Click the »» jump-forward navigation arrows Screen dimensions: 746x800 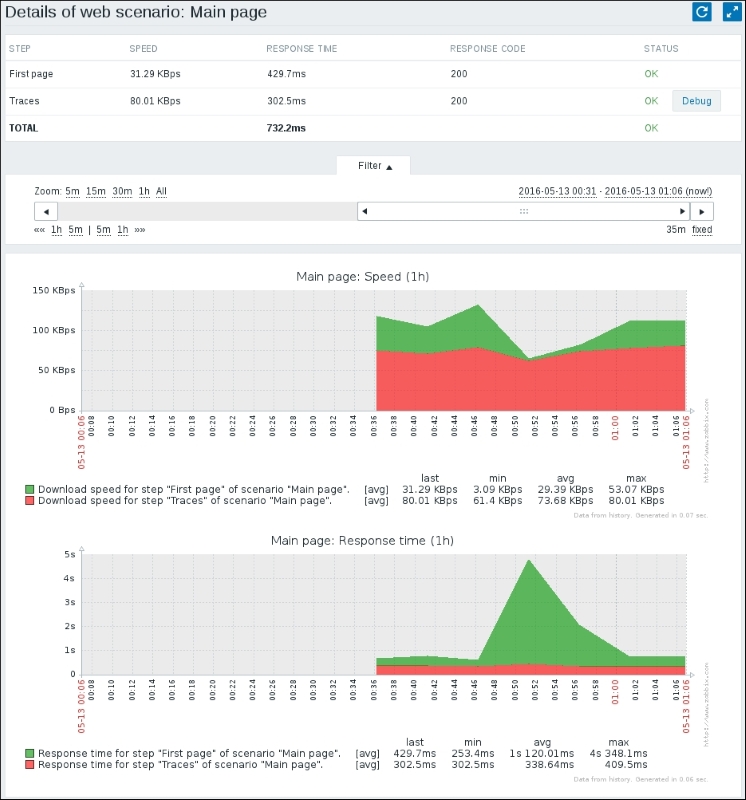[x=140, y=230]
